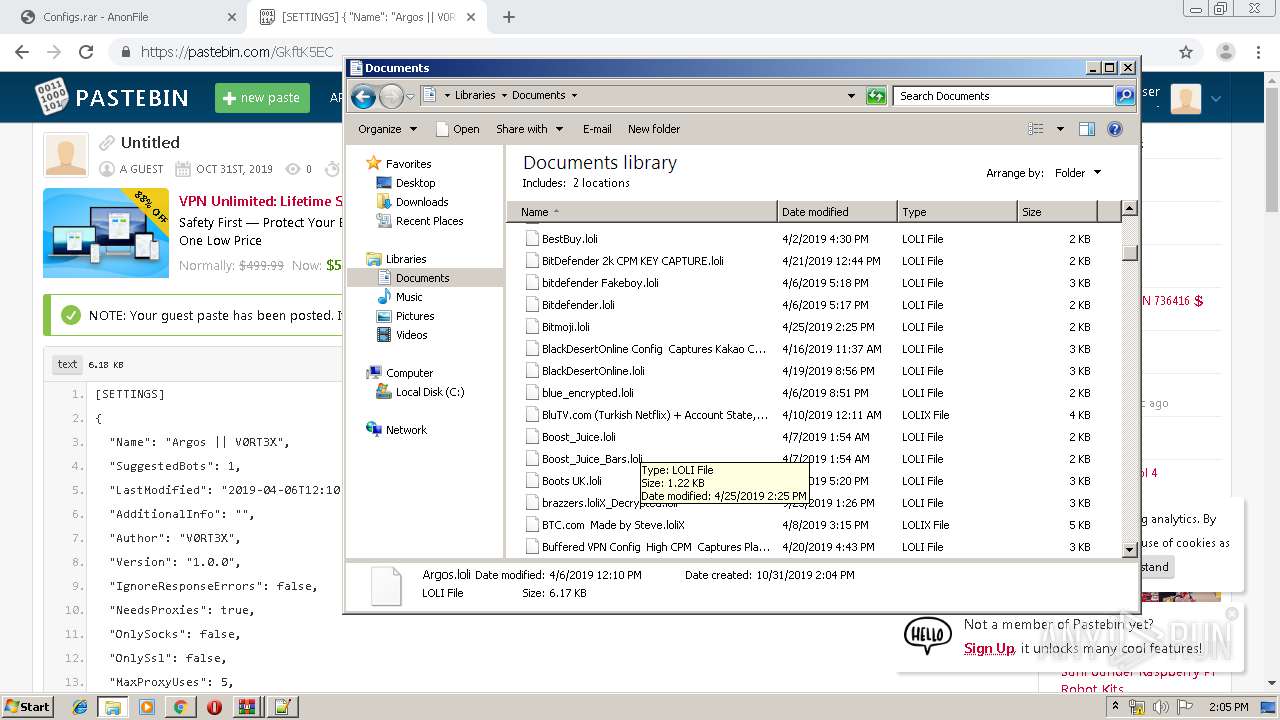The height and width of the screenshot is (720, 1280).
Task: Focus the Search Documents field
Action: click(1003, 96)
